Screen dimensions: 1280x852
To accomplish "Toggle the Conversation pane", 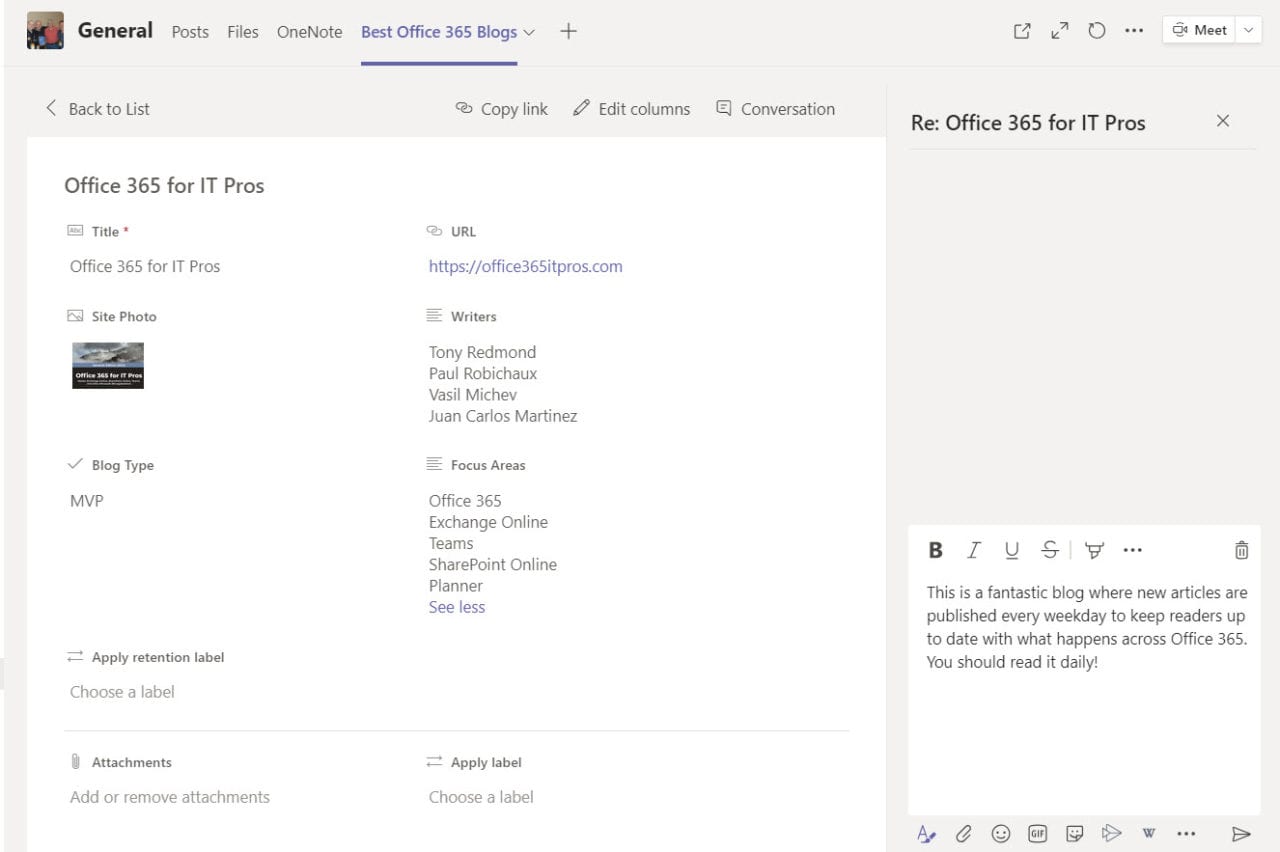I will 776,109.
